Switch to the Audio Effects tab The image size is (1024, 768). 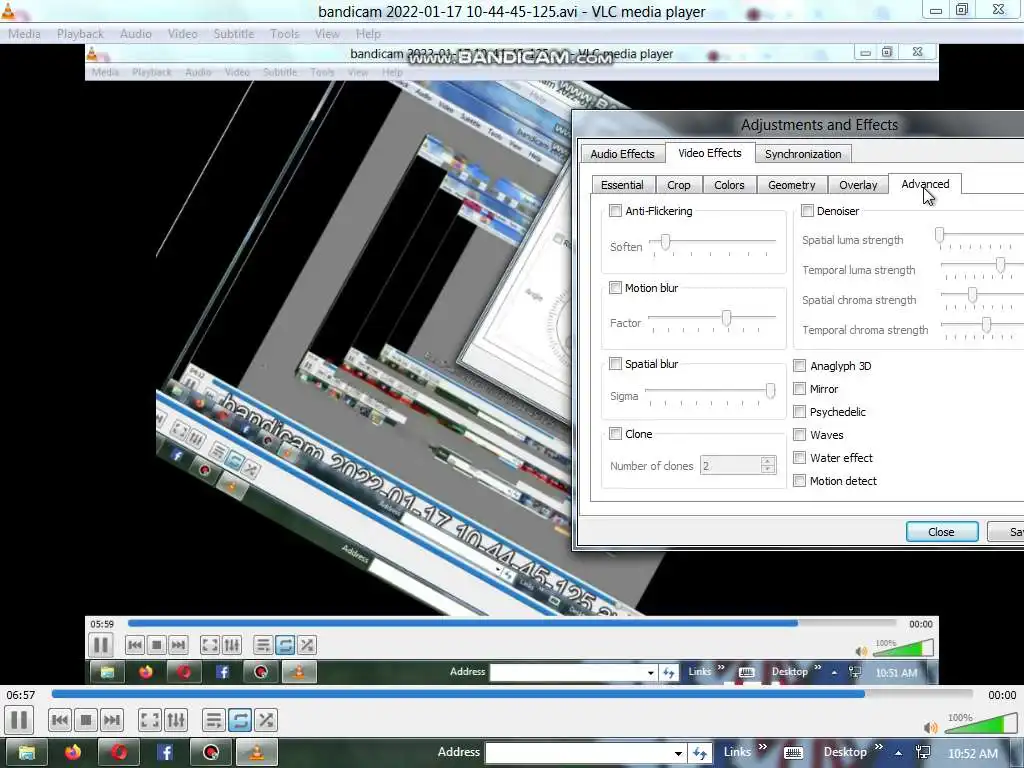tap(622, 154)
